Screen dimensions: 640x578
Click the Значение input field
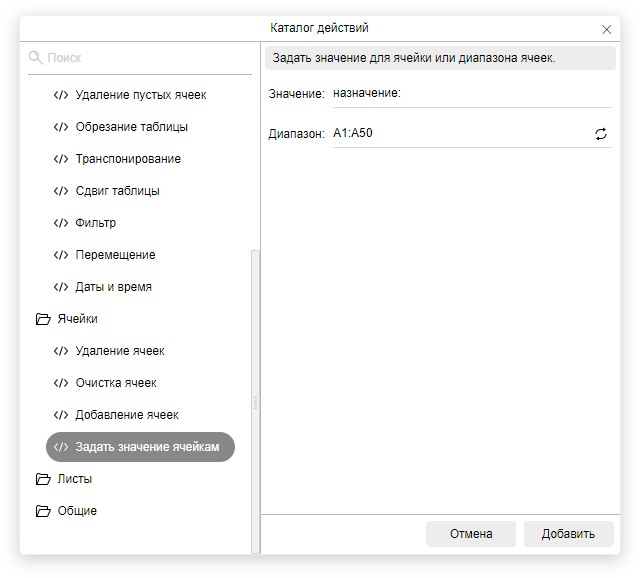pyautogui.click(x=470, y=94)
